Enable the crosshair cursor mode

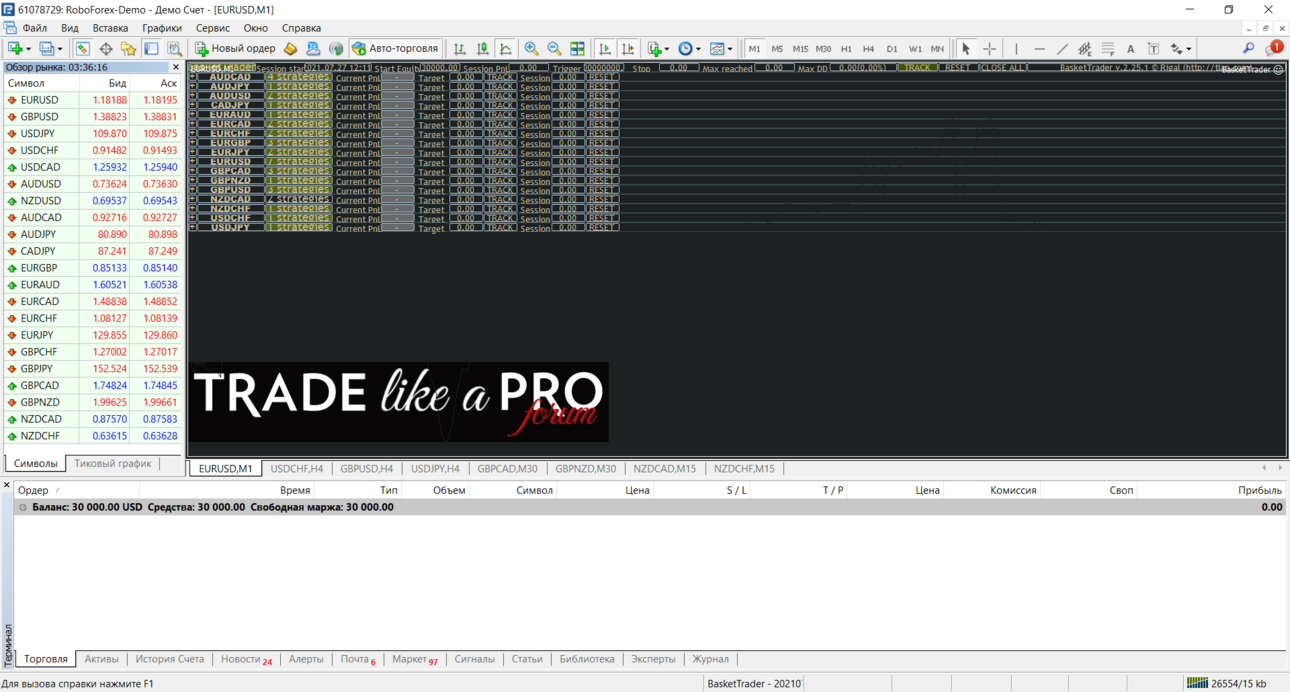tap(989, 48)
